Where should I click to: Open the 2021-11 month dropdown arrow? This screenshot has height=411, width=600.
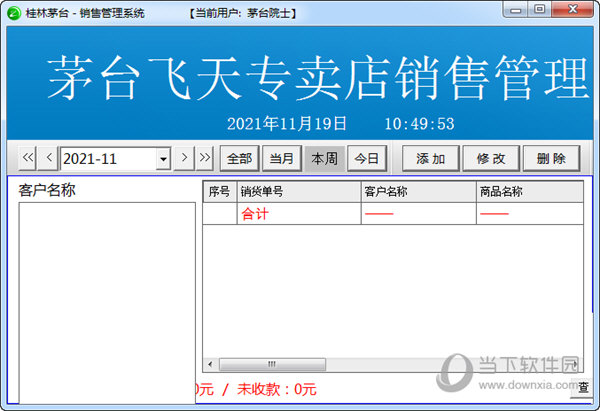(x=163, y=158)
